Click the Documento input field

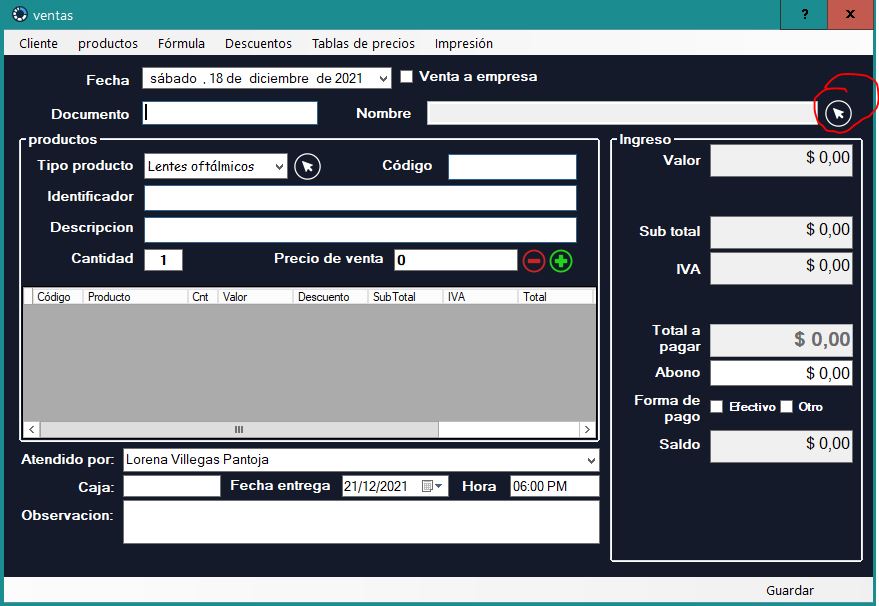click(x=230, y=113)
